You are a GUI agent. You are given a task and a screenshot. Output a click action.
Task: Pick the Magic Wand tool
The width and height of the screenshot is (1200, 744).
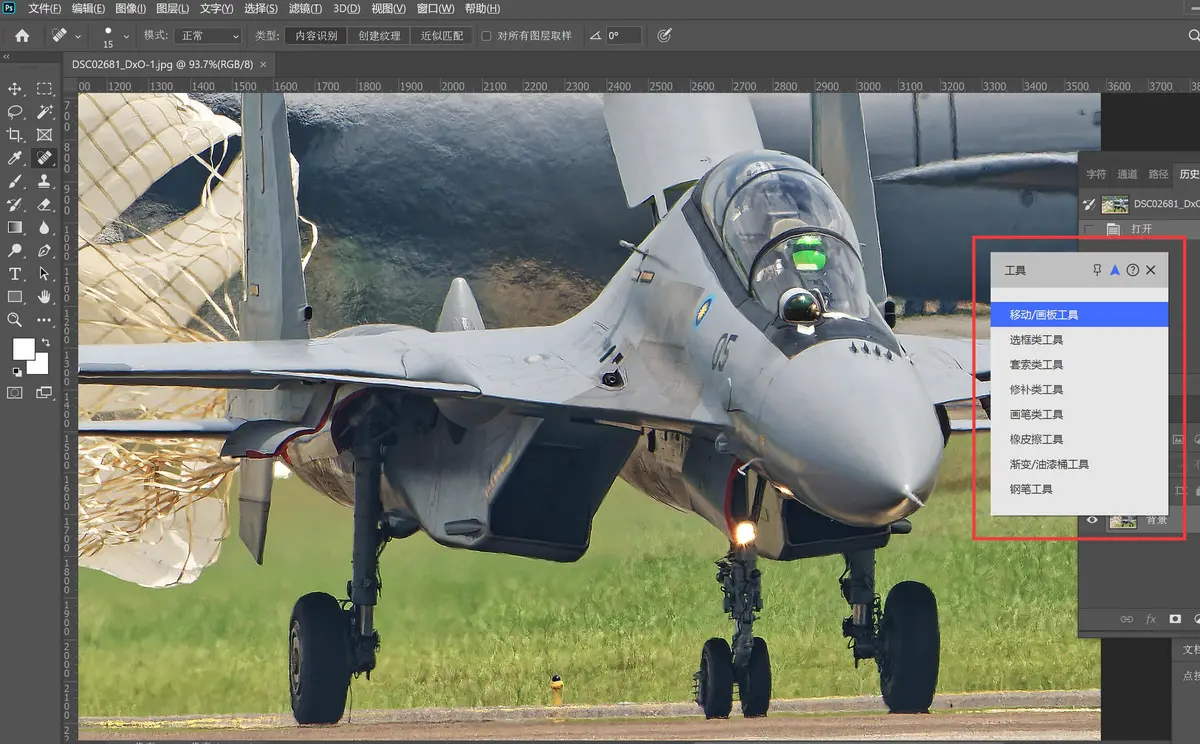(44, 112)
